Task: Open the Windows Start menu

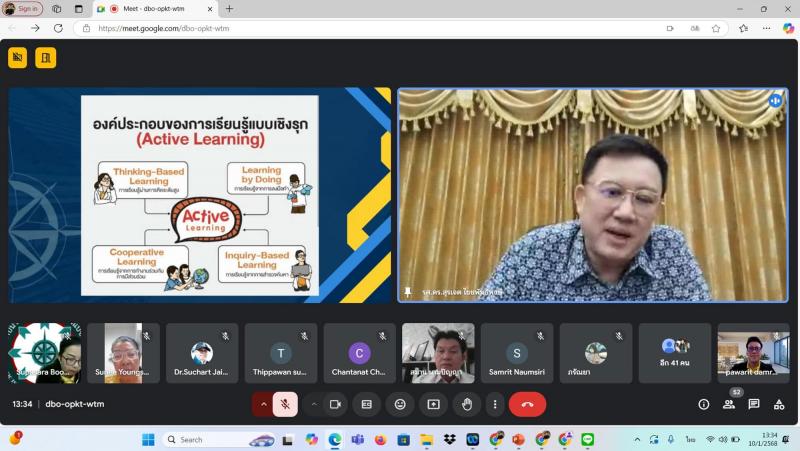Action: point(148,439)
